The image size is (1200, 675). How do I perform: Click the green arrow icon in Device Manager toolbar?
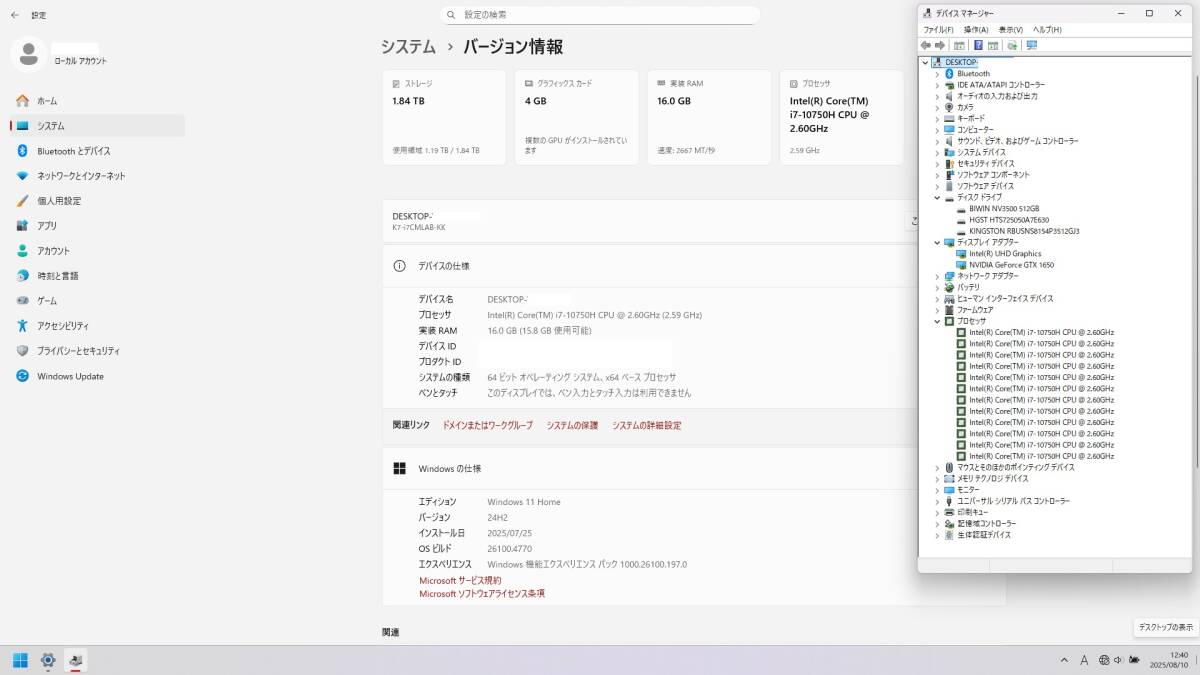(x=1012, y=45)
